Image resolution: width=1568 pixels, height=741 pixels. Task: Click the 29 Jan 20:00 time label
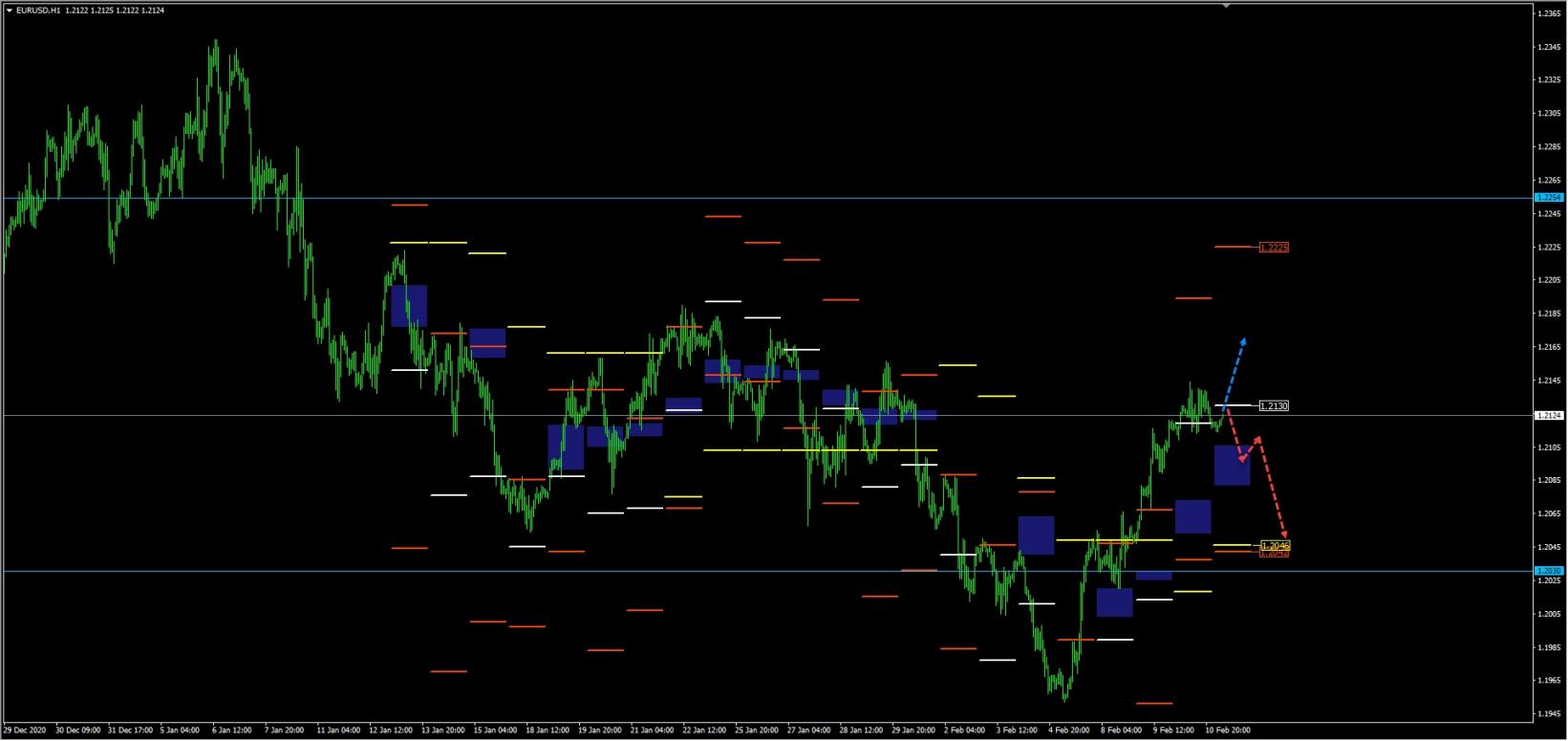(913, 730)
